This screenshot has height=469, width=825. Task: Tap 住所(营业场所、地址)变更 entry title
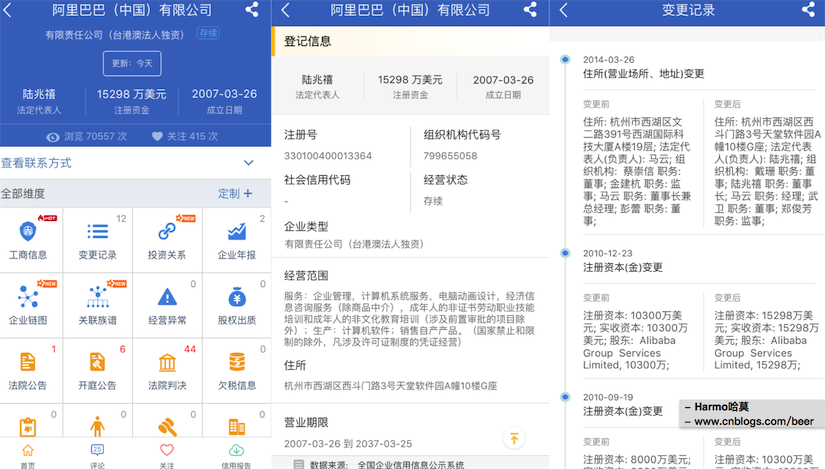[643, 74]
